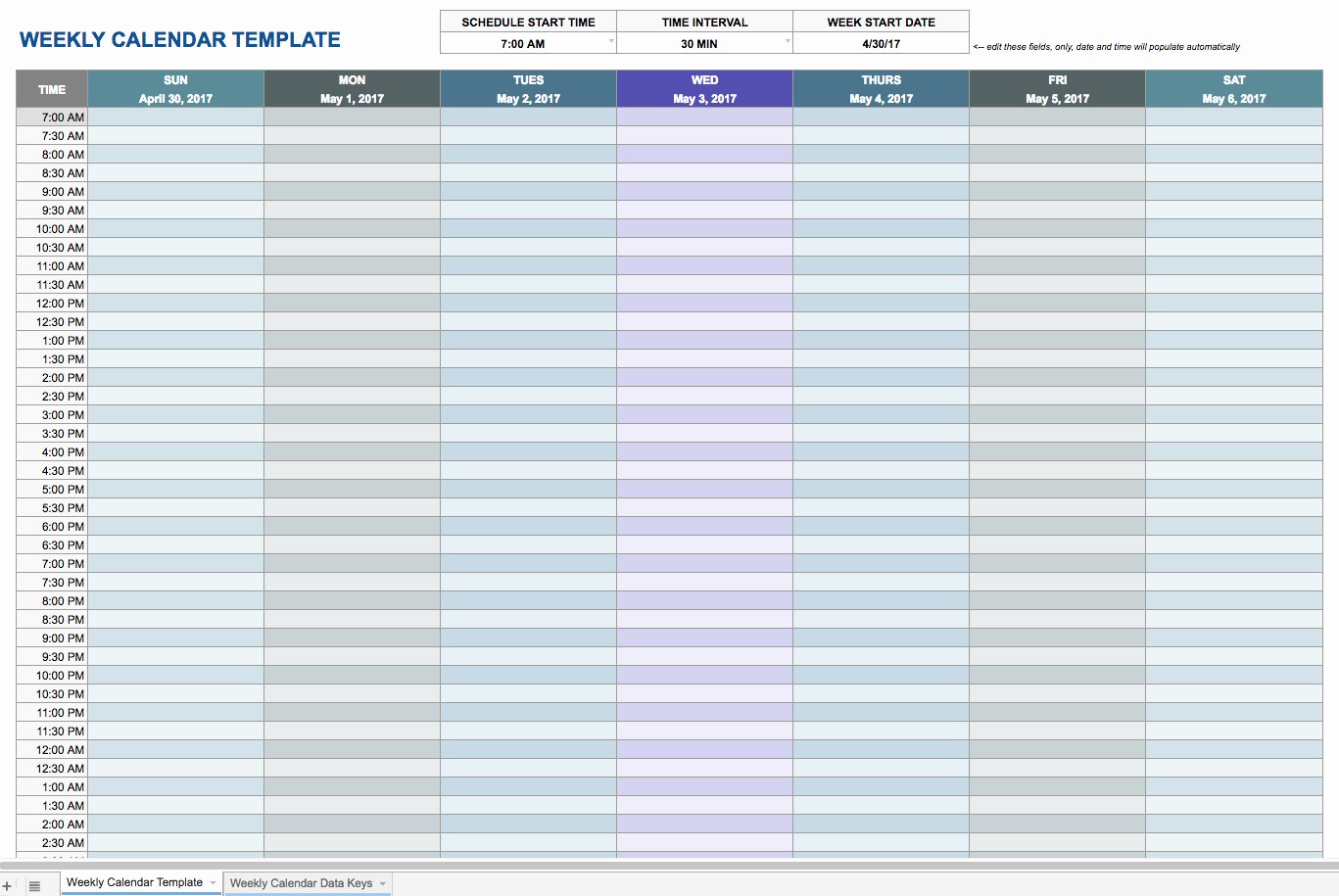Select the MON May 1, 2017 header

(352, 89)
